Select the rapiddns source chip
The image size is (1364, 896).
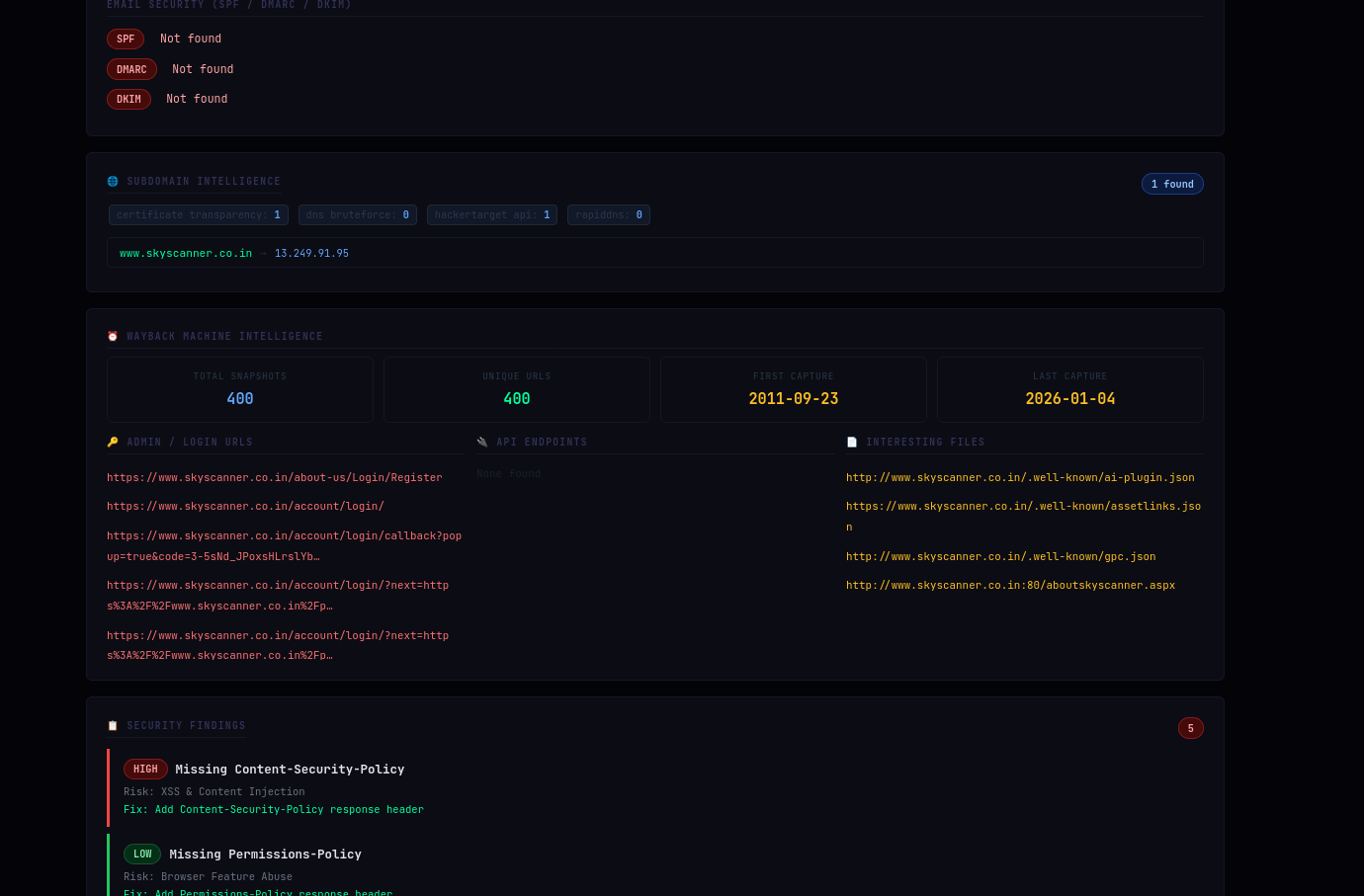pos(609,215)
